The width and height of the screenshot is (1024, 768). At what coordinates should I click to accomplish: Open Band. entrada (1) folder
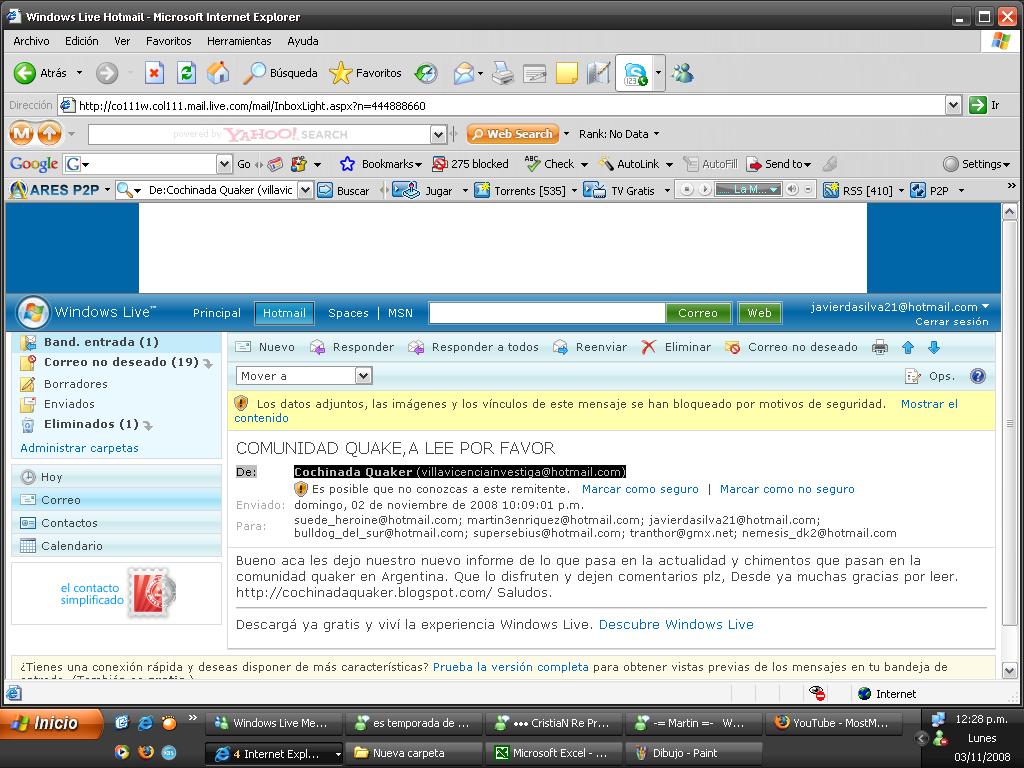click(101, 342)
